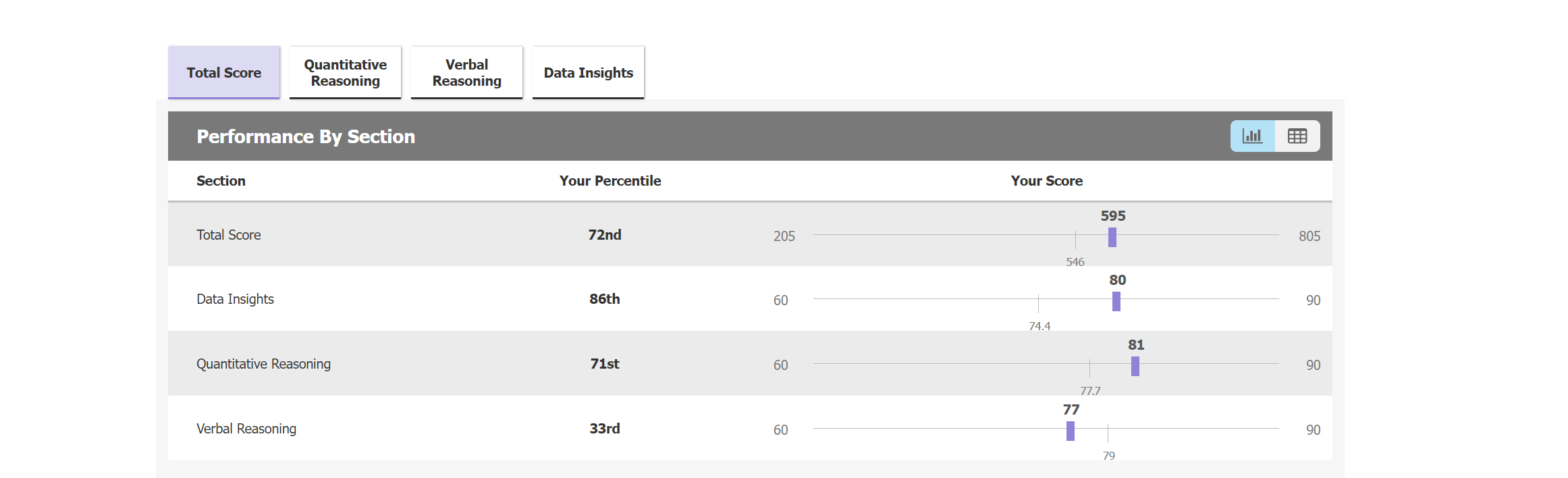The height and width of the screenshot is (478, 1568).
Task: Click the purple Data Insights score marker
Action: coord(1116,301)
